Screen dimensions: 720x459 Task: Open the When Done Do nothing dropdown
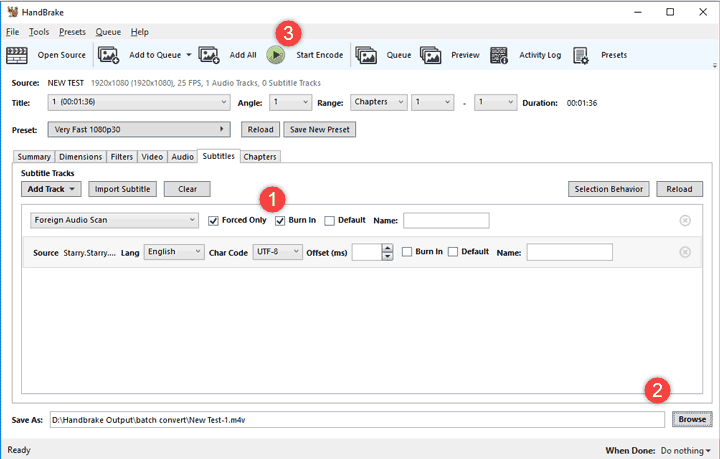click(686, 451)
